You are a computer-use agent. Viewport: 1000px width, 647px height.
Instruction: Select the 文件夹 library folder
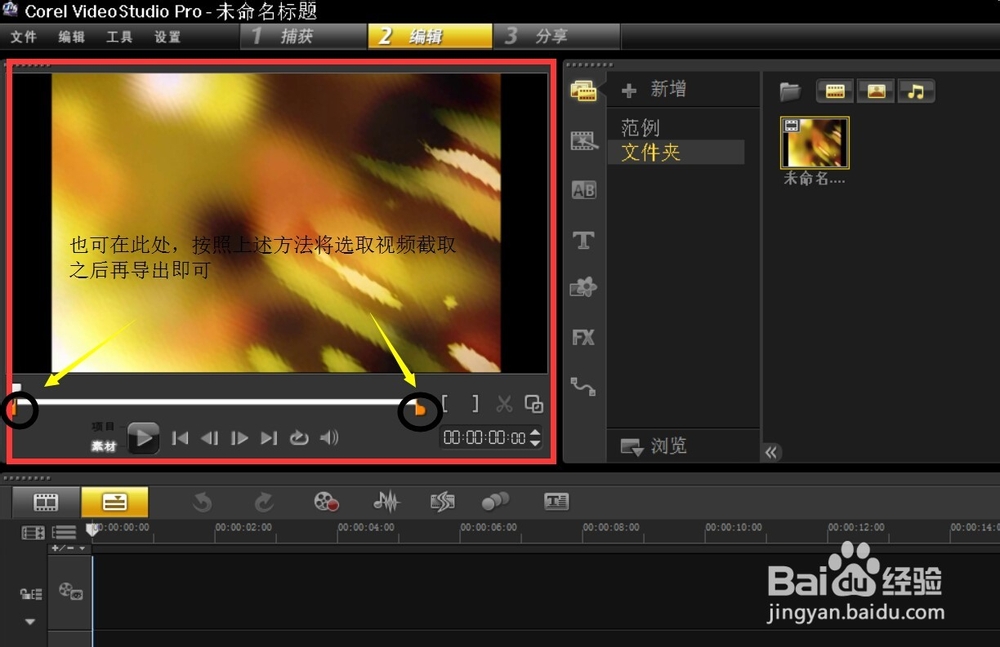(x=676, y=152)
